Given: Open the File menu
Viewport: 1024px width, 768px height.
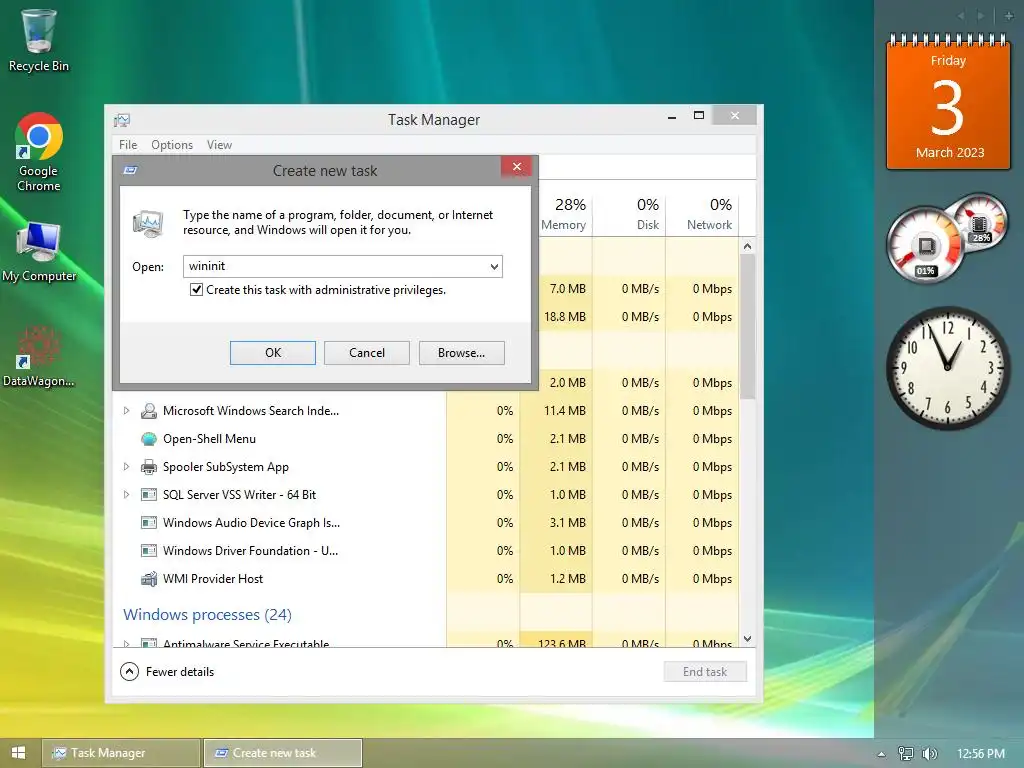Looking at the screenshot, I should (128, 145).
